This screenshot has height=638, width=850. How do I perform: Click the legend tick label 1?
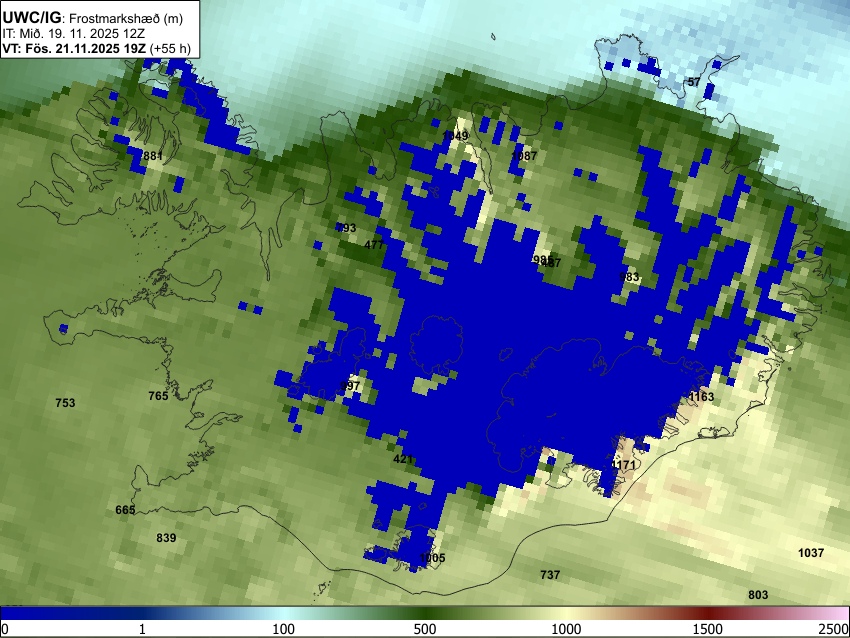(x=142, y=629)
